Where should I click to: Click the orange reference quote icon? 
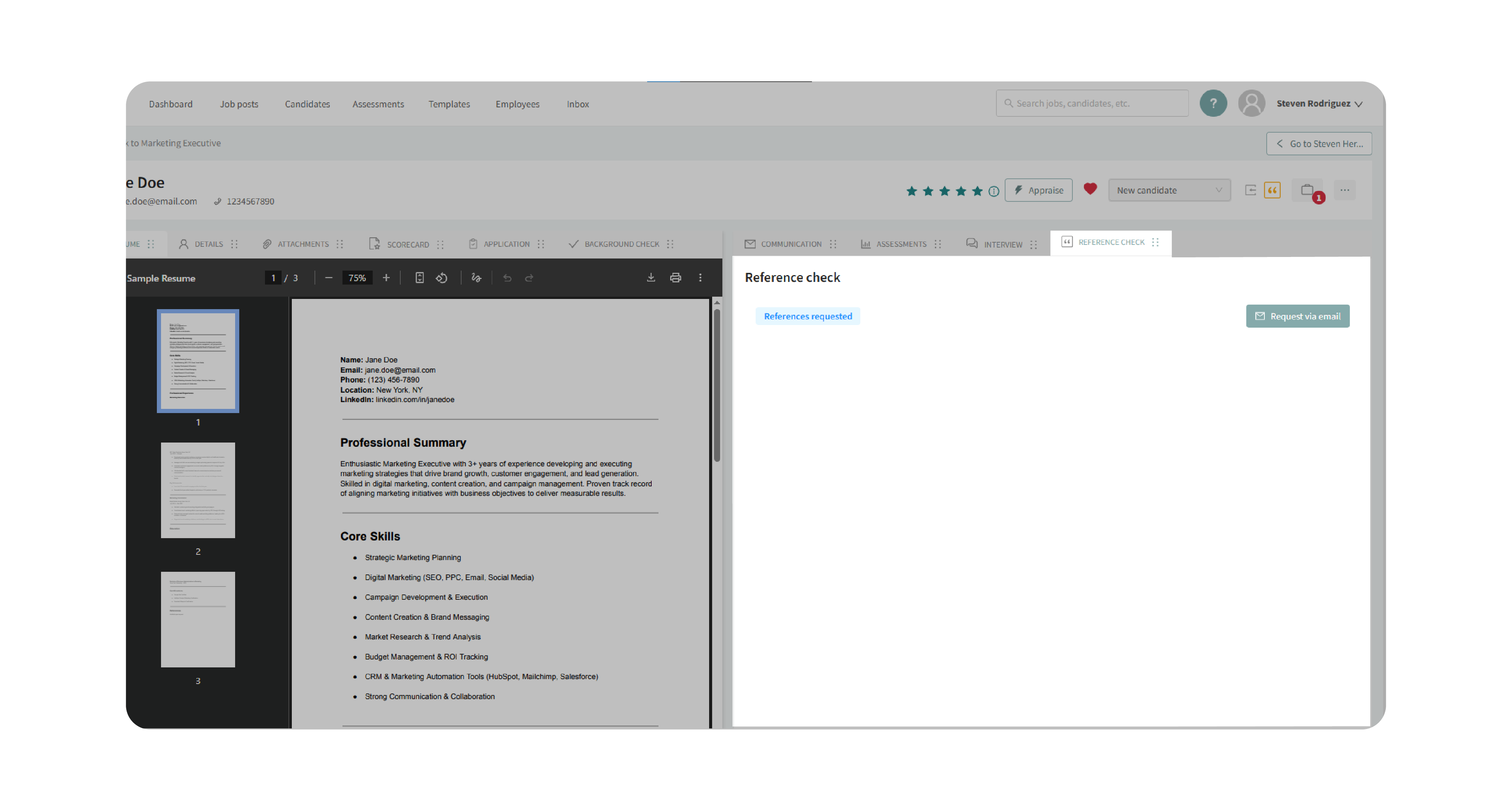pos(1272,190)
